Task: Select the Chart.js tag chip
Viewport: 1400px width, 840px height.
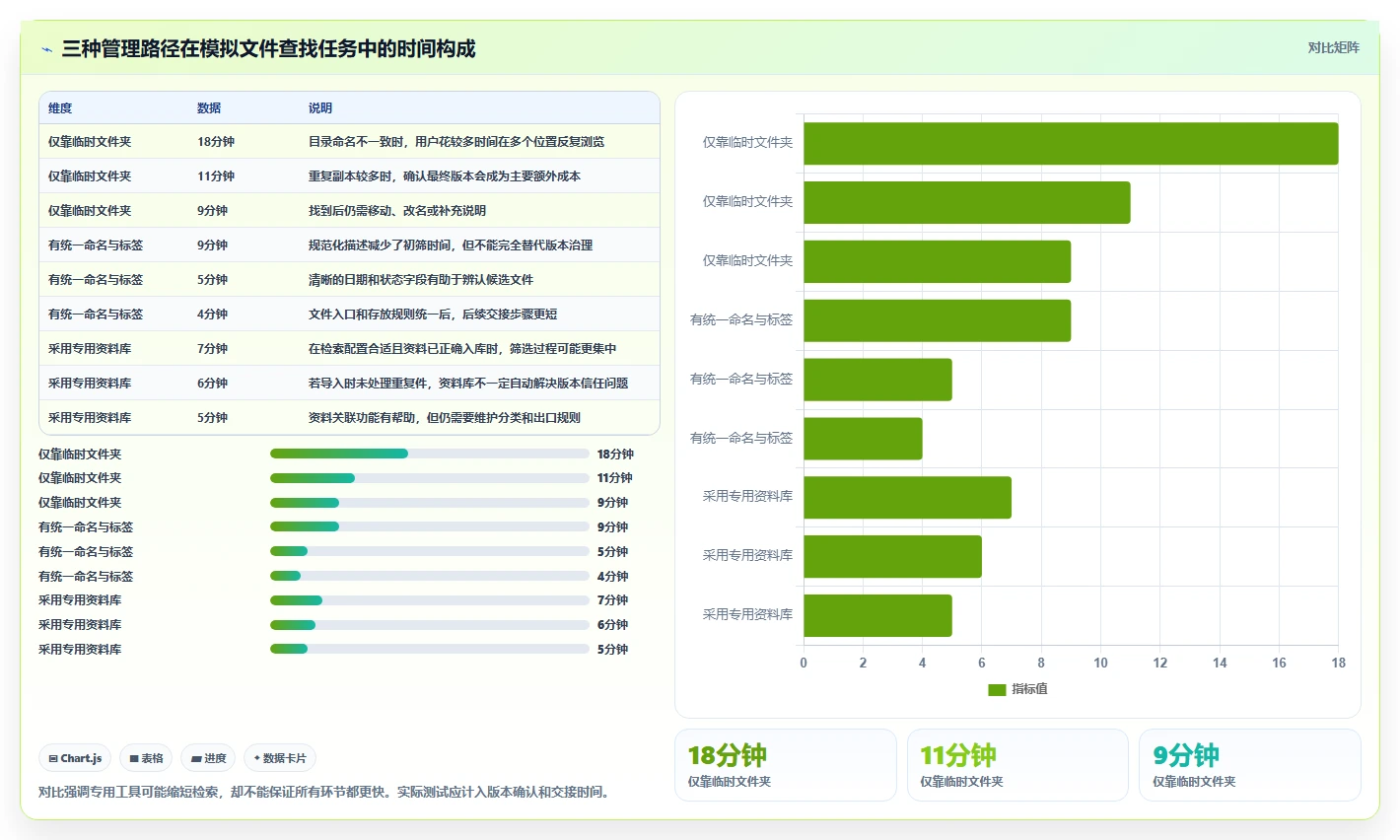Action: pos(75,758)
